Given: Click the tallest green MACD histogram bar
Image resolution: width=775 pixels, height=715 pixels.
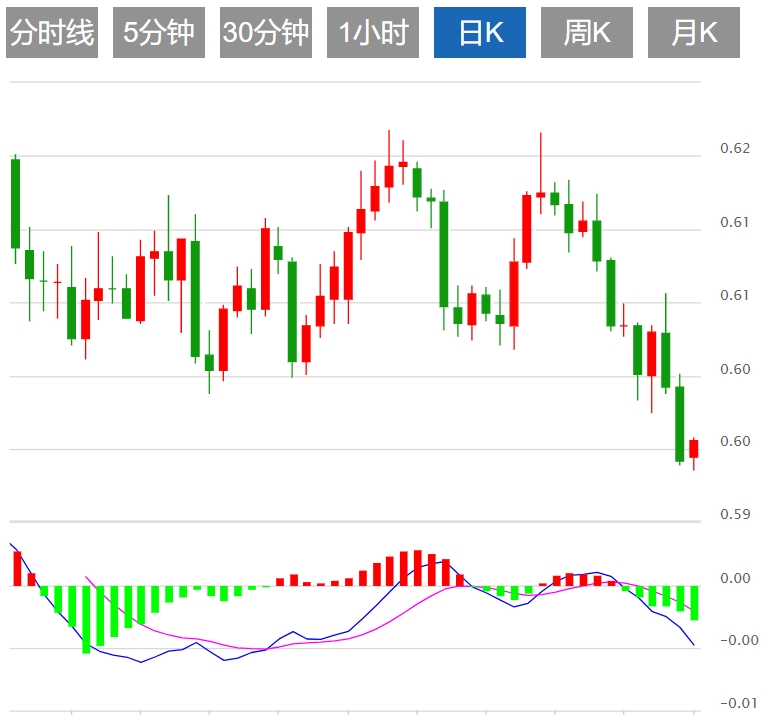Looking at the screenshot, I should point(87,619).
